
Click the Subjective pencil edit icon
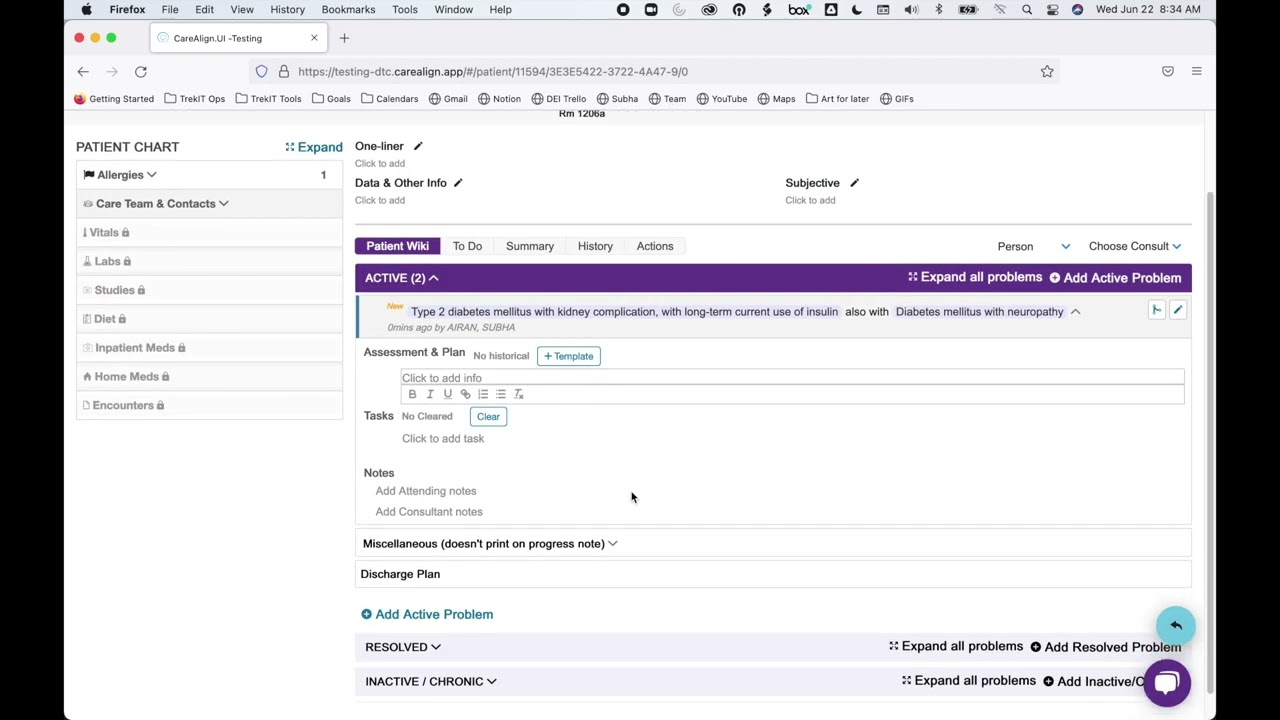854,183
